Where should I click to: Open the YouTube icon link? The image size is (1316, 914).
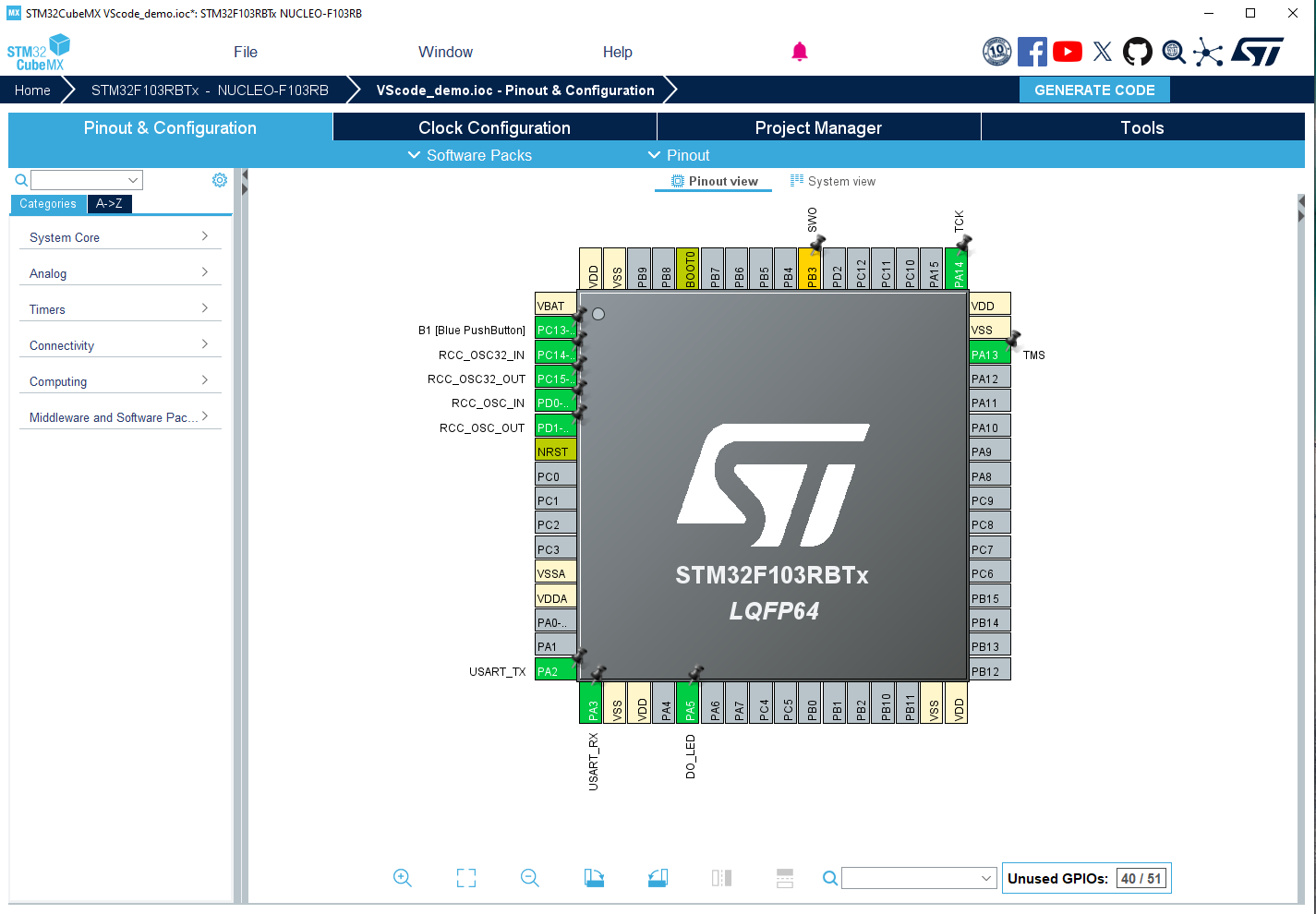pos(1068,52)
